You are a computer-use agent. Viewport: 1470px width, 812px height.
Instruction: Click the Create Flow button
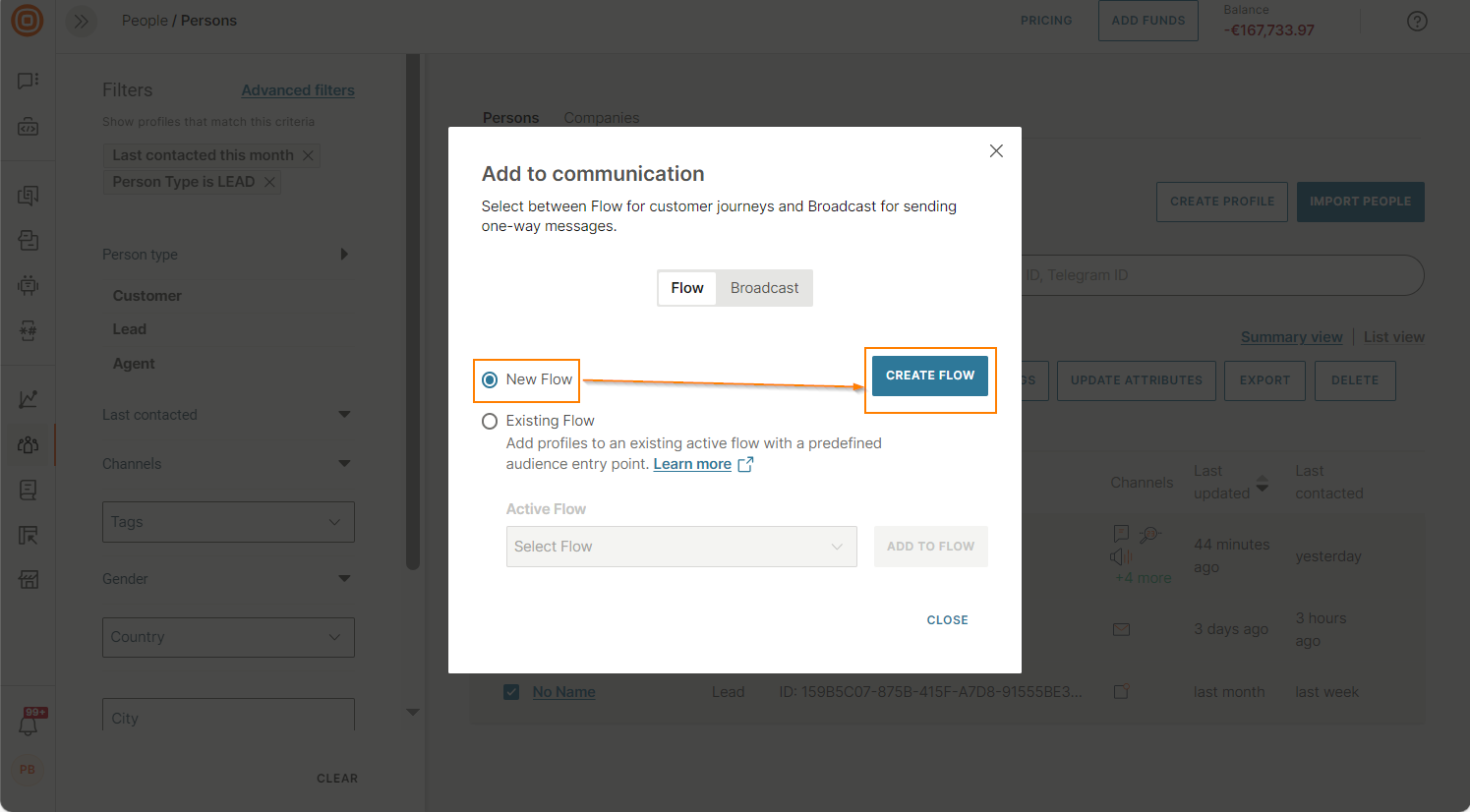pos(929,376)
